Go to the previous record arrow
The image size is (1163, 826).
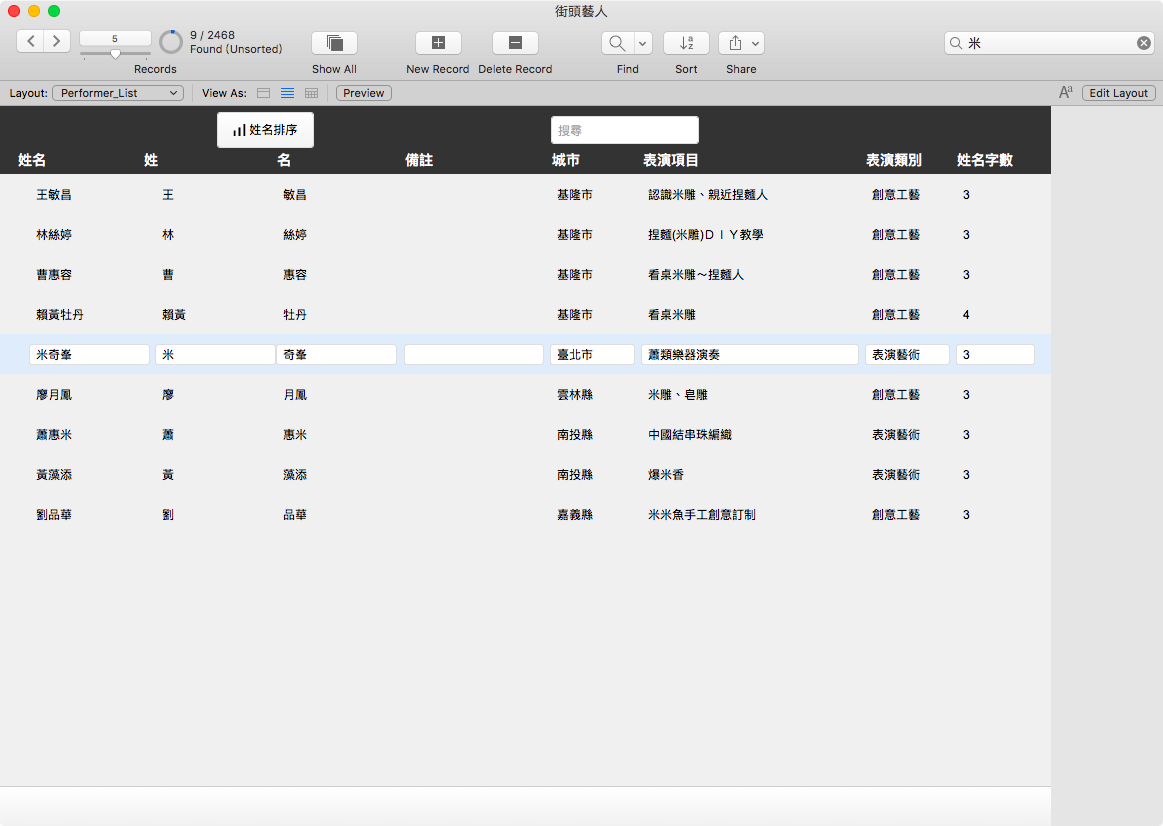(x=30, y=42)
